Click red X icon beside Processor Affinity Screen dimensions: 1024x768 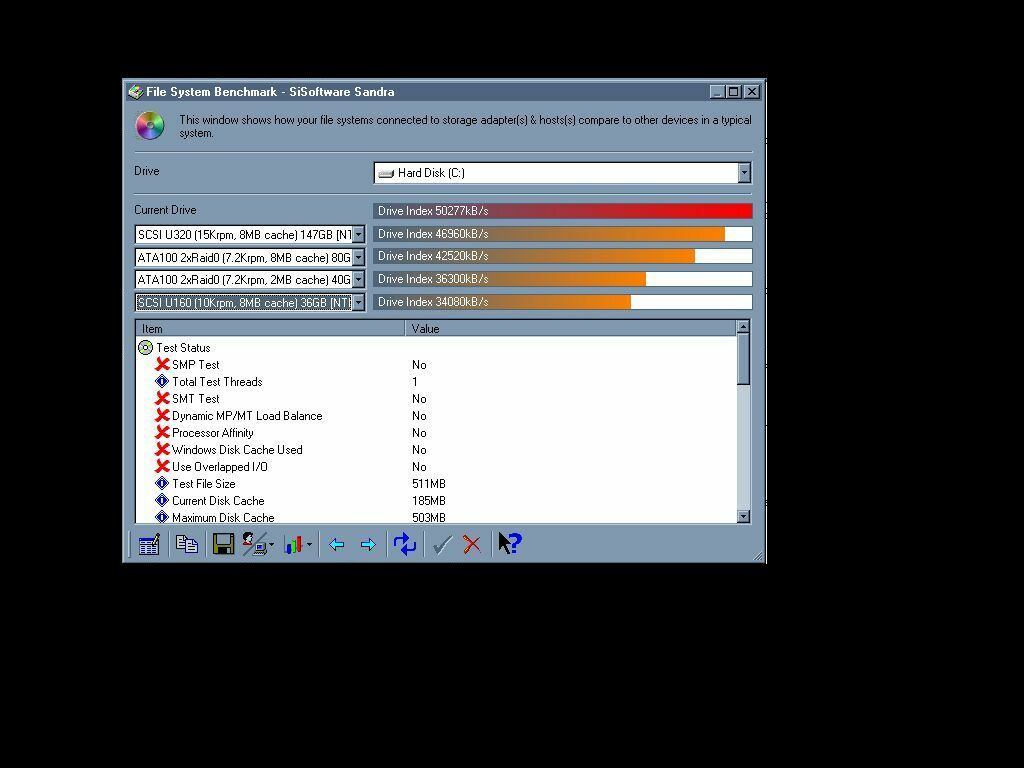[163, 432]
